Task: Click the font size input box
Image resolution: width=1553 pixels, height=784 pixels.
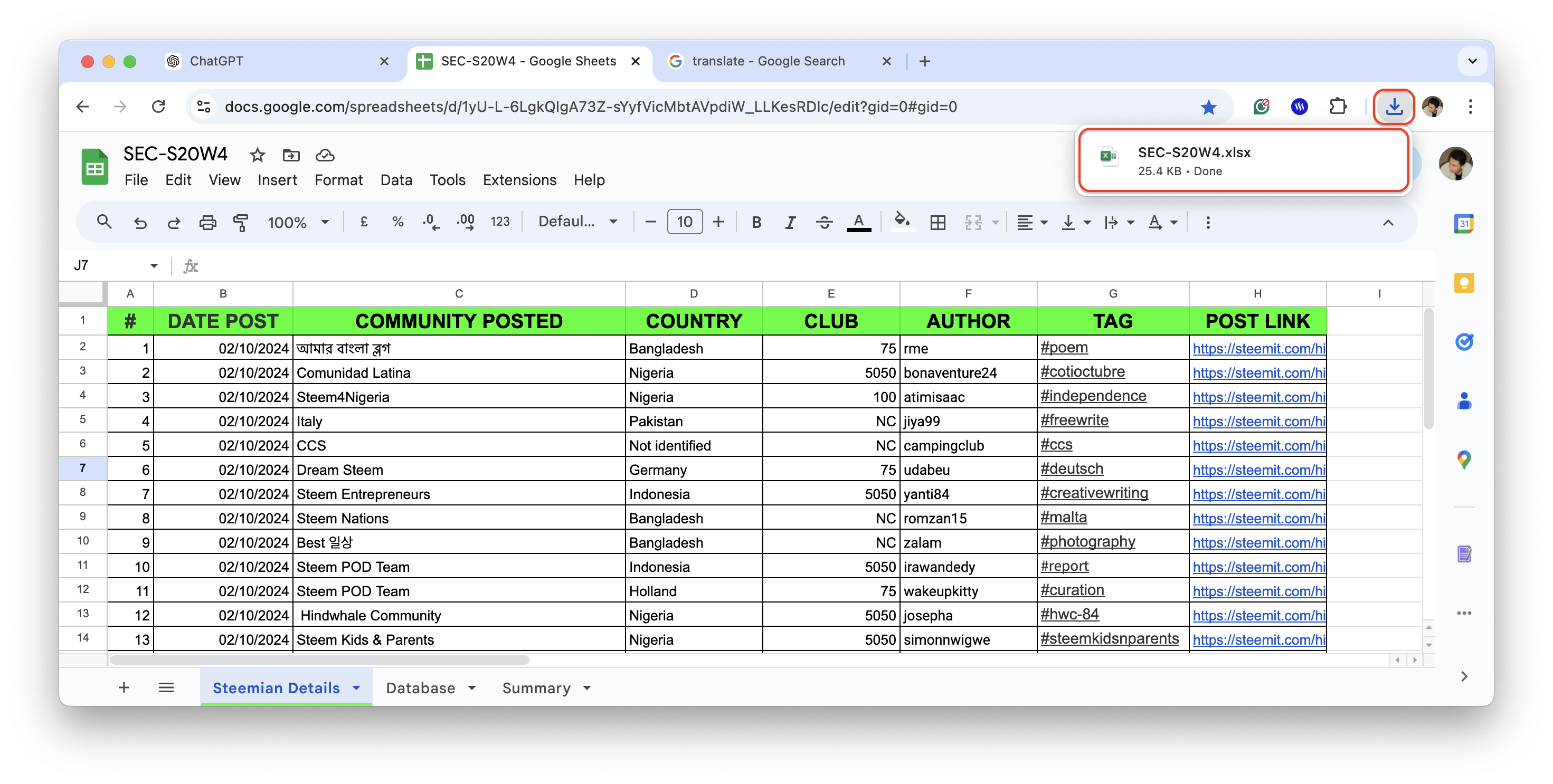Action: click(684, 222)
